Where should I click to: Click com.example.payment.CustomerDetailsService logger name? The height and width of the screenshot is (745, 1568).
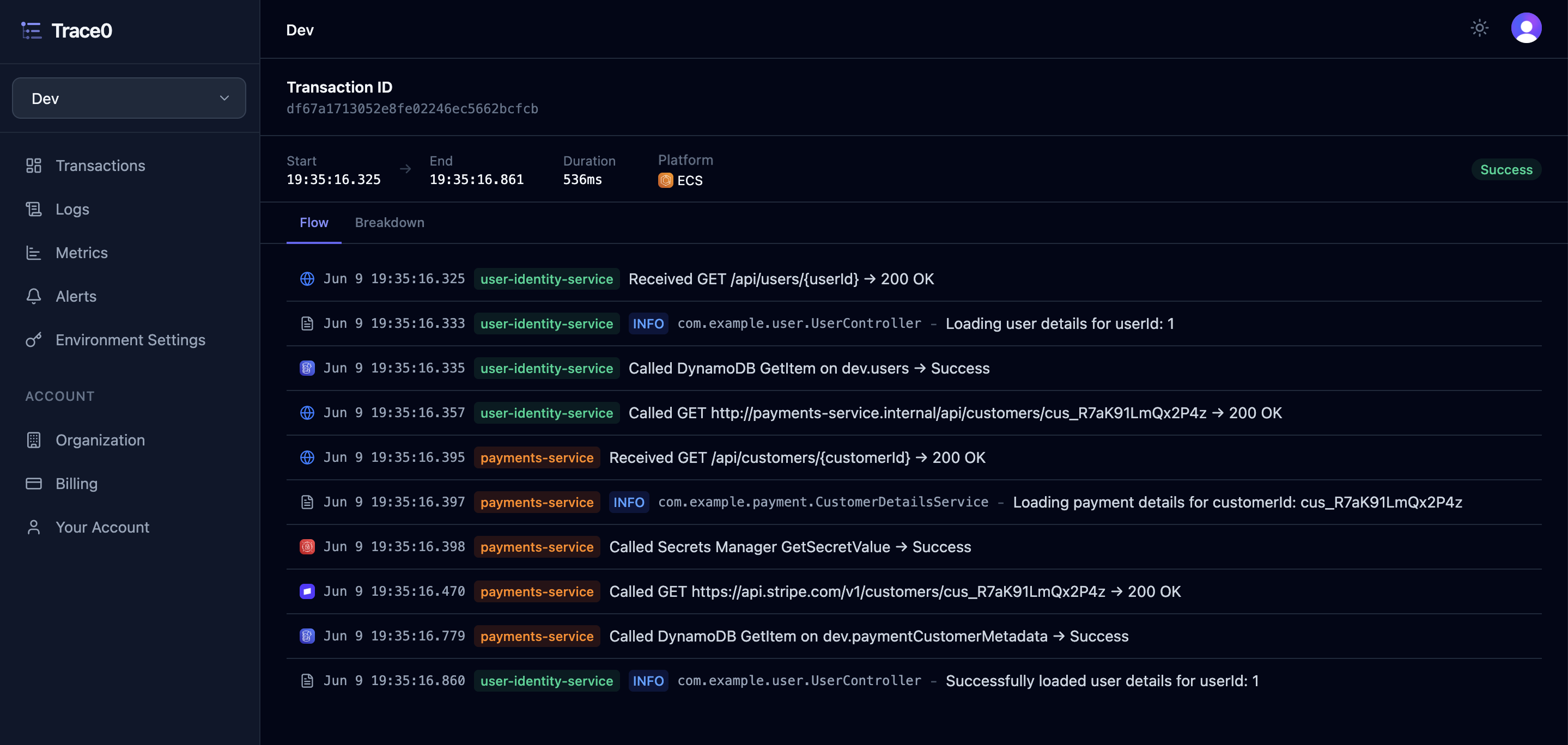(x=823, y=502)
